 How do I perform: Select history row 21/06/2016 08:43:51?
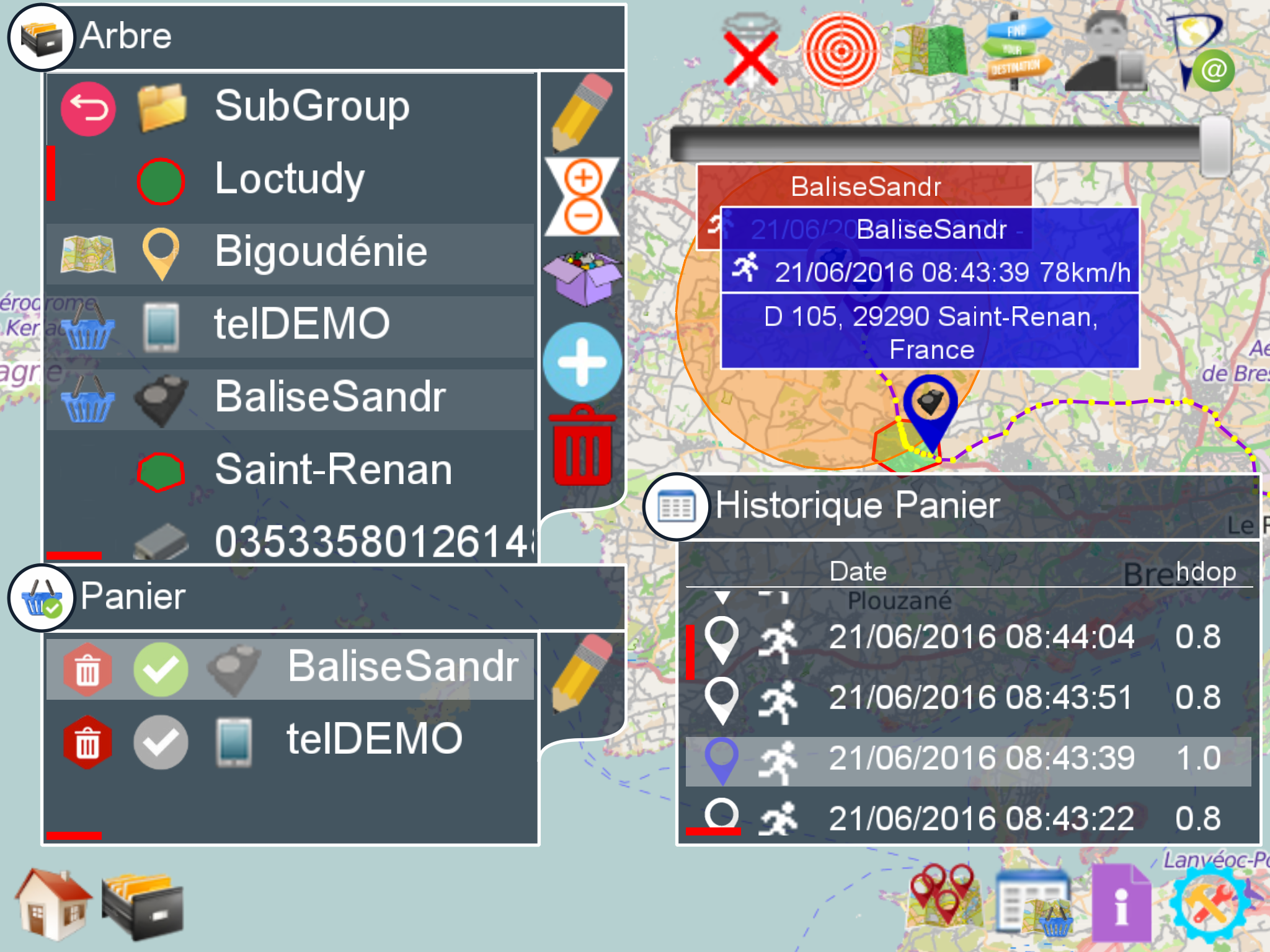pyautogui.click(x=980, y=698)
